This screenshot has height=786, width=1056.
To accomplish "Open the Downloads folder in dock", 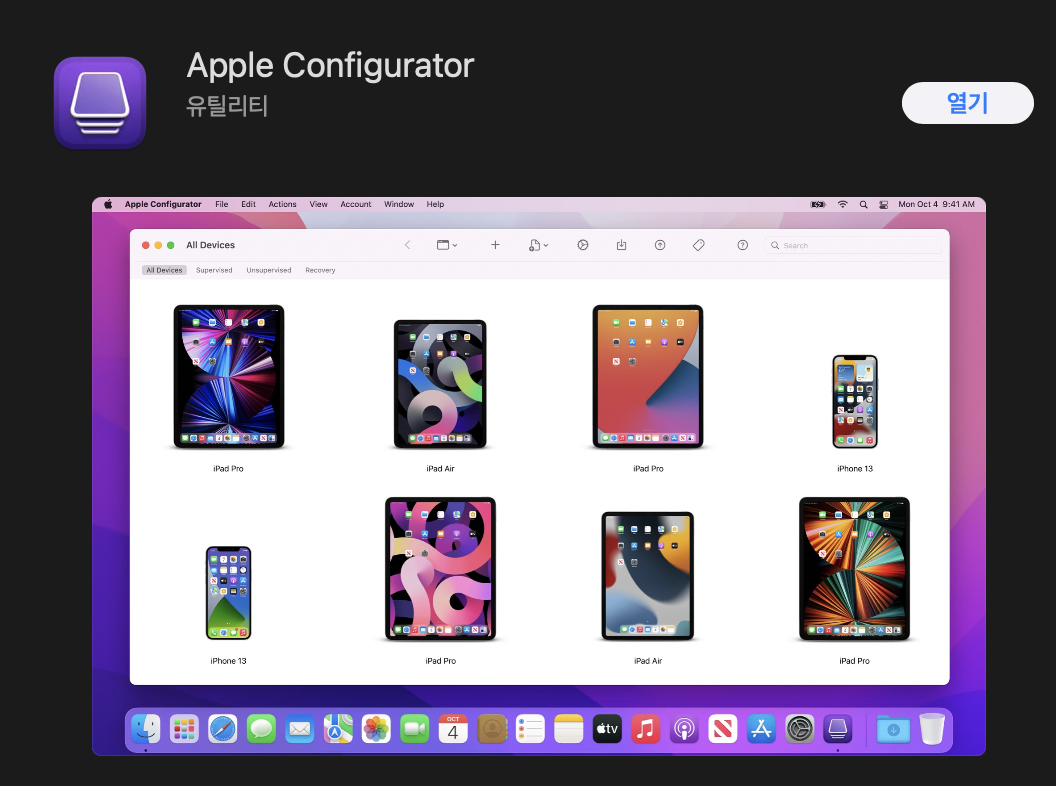I will 893,729.
